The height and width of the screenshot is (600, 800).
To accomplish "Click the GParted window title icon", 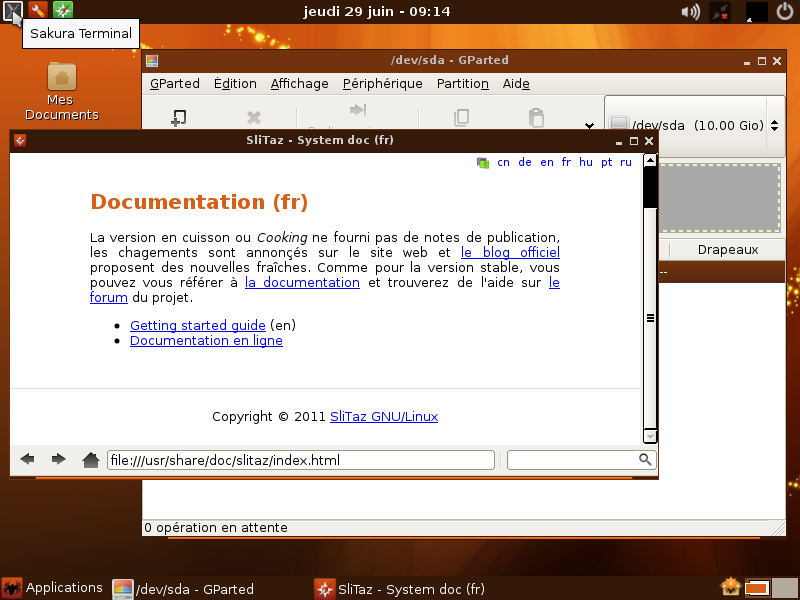I will click(x=152, y=61).
